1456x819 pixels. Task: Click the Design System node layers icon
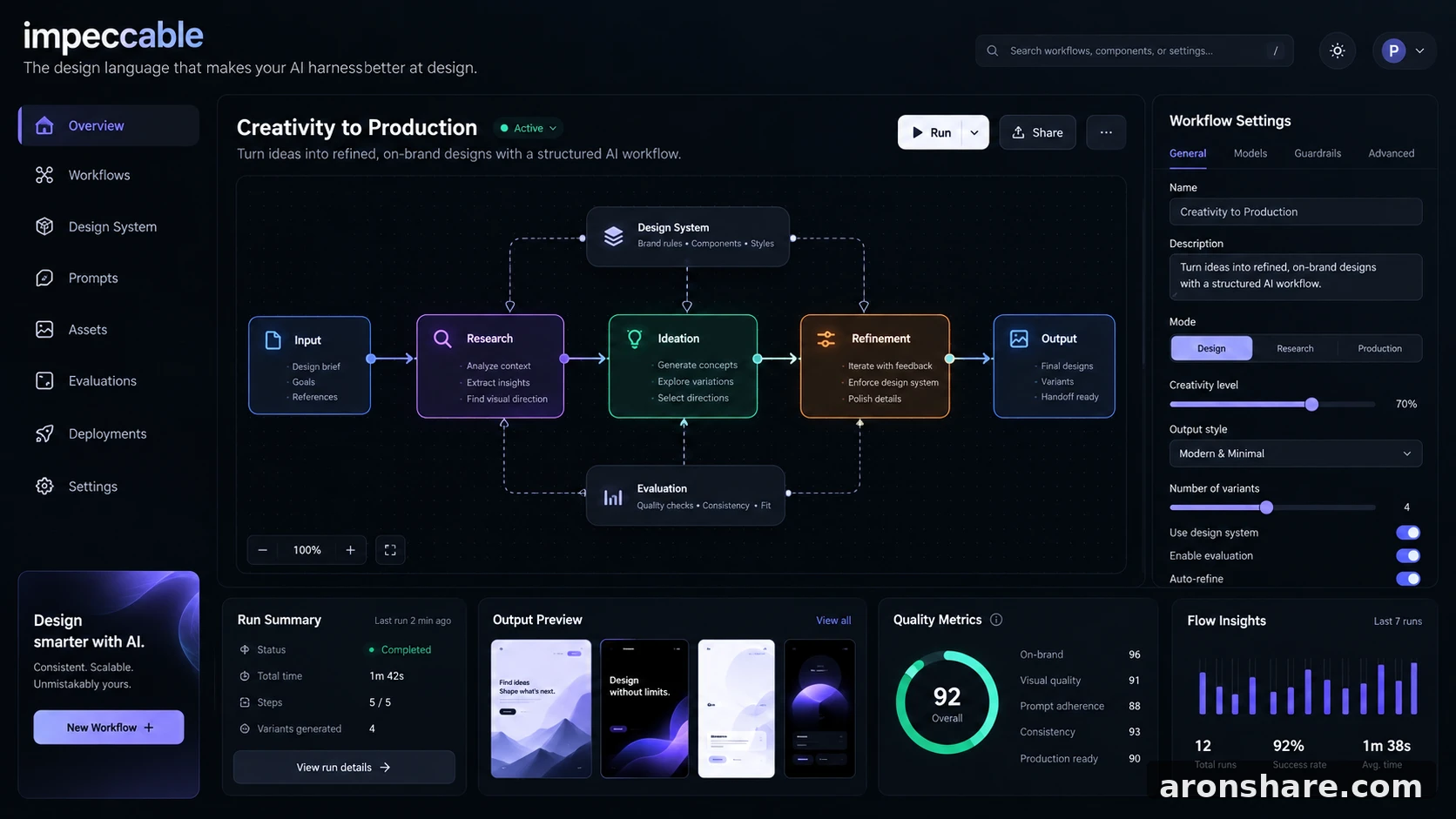tap(614, 236)
